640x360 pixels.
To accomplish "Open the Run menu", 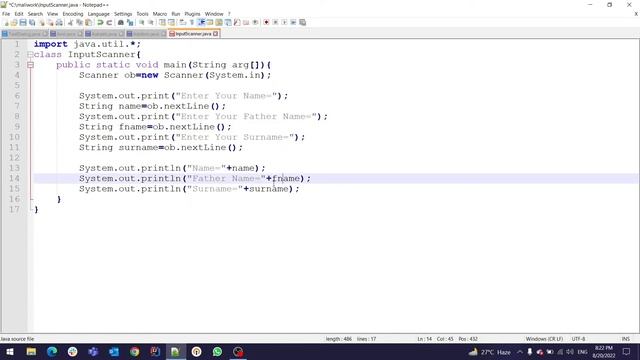I will 176,14.
